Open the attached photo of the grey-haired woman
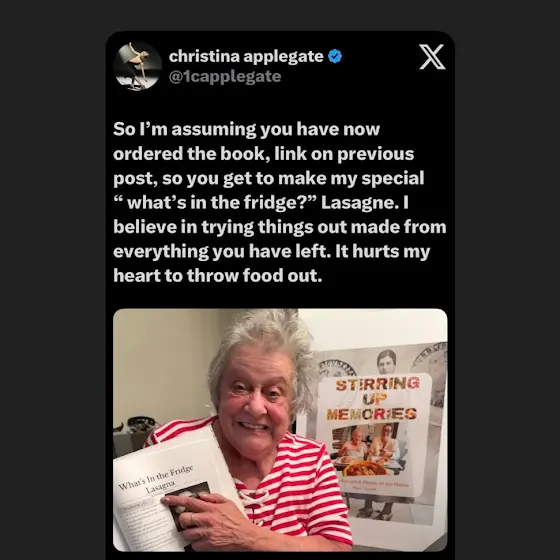Screen dimensions: 560x560 coord(280,430)
